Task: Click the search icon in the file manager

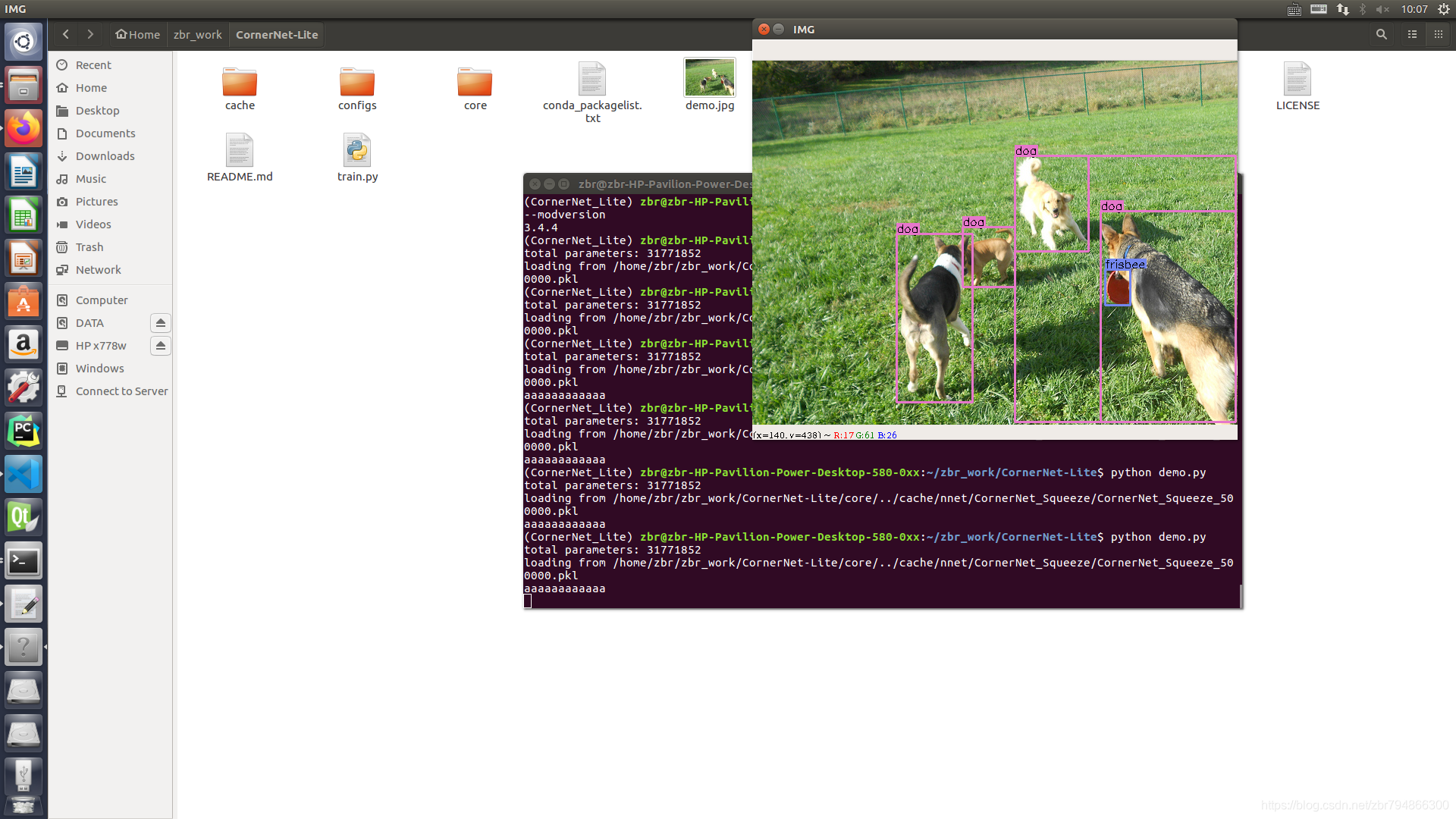Action: (1381, 34)
